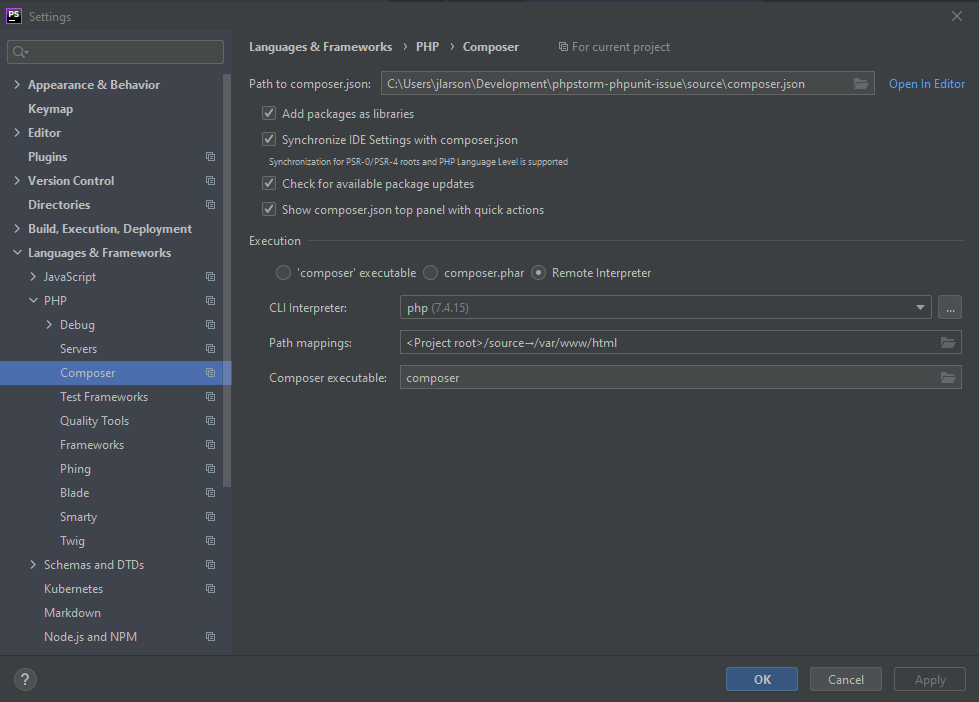The height and width of the screenshot is (702, 979).
Task: Click project-level icon next to Plugins
Action: click(210, 157)
